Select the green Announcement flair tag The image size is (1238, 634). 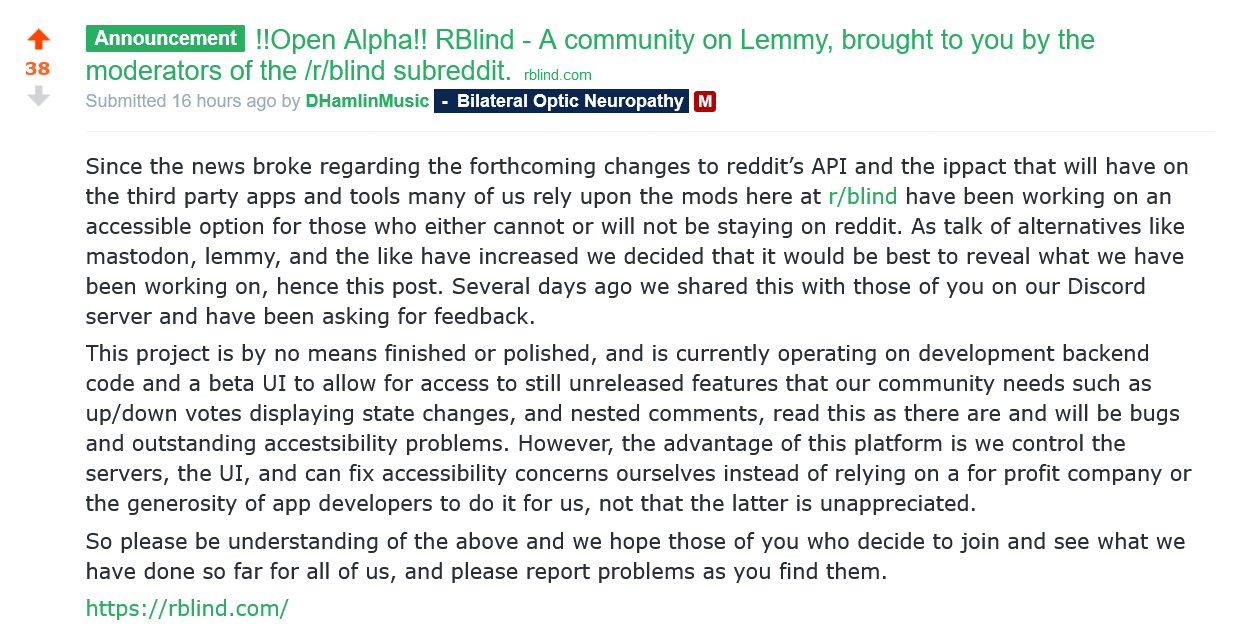(165, 39)
